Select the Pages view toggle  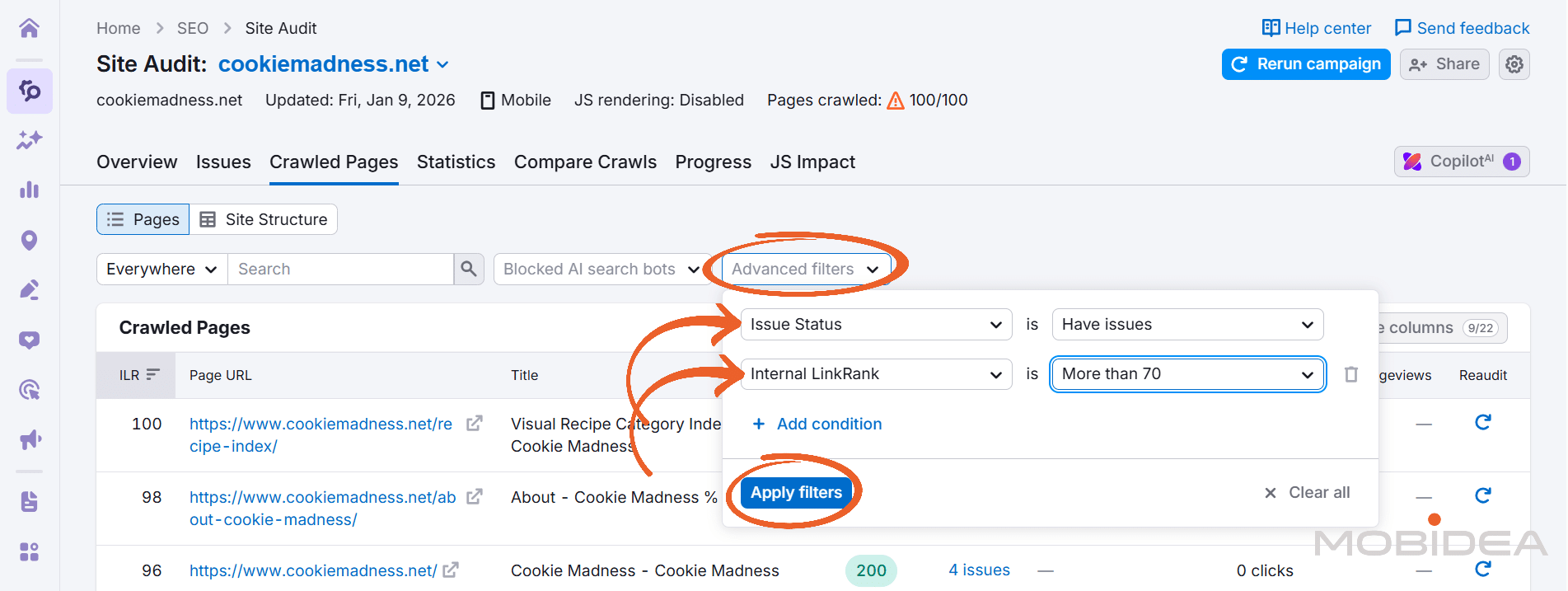(143, 219)
